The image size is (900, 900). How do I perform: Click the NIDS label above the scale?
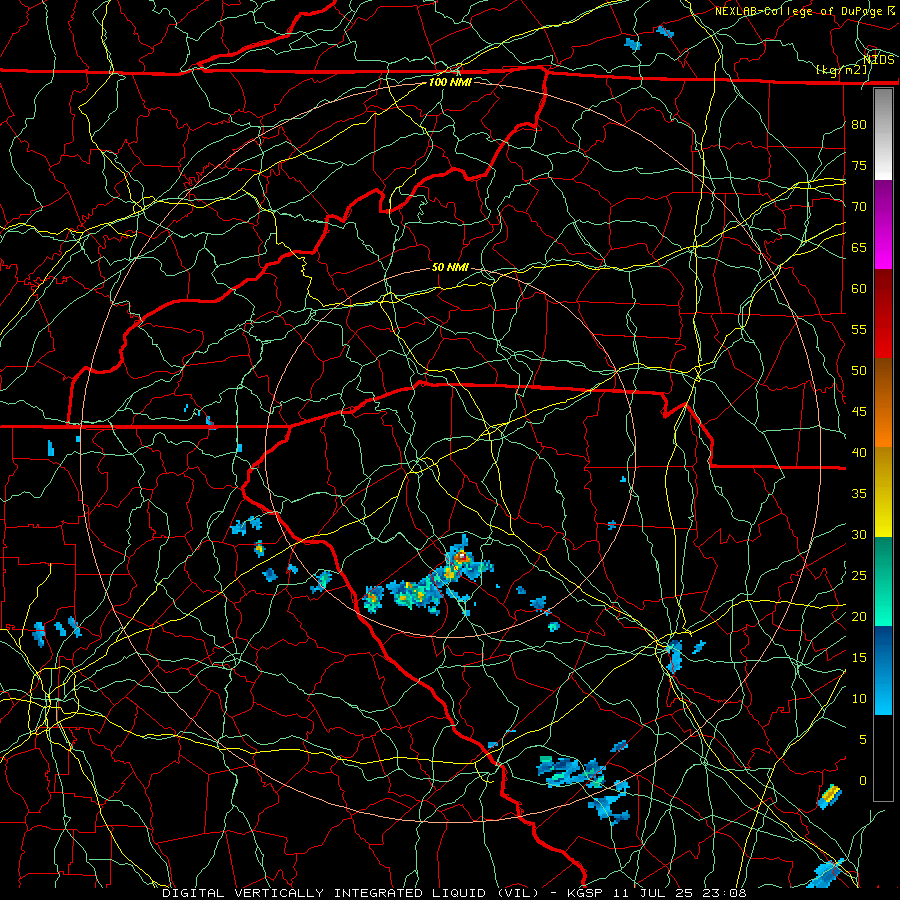click(x=879, y=59)
